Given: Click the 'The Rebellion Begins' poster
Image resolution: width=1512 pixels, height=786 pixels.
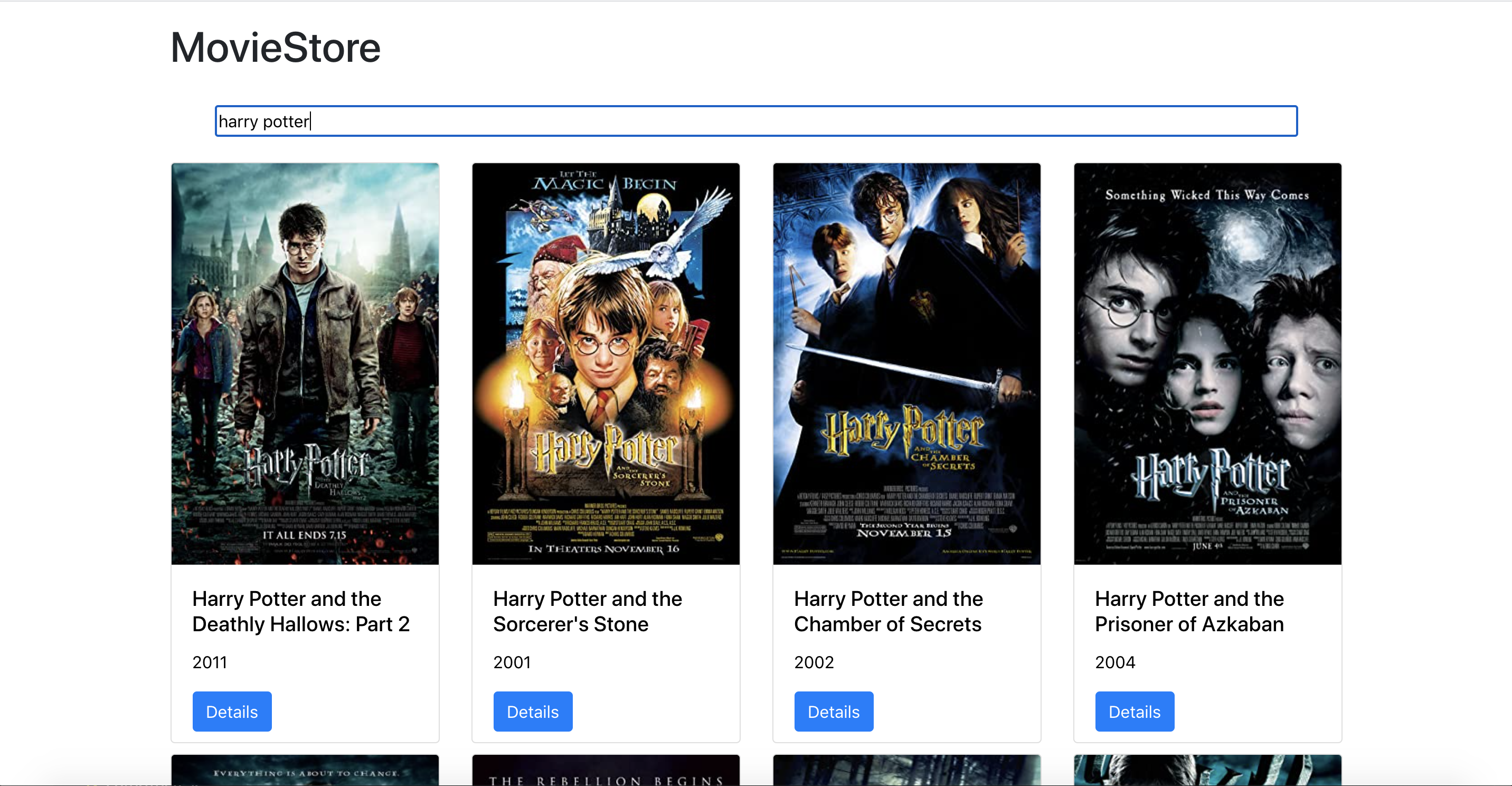Looking at the screenshot, I should tap(606, 770).
